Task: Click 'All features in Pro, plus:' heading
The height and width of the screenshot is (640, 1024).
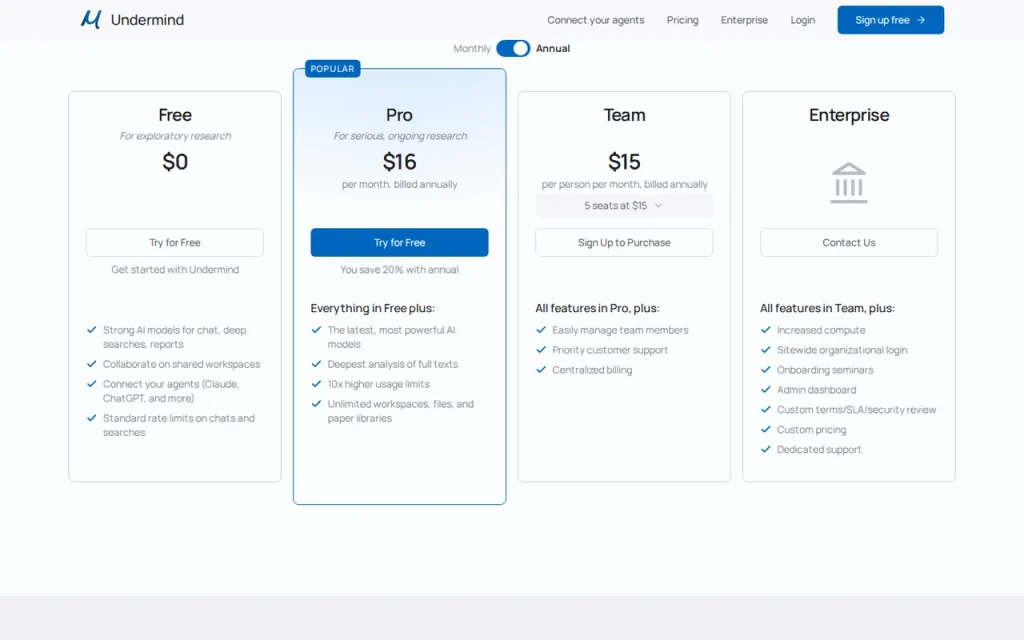Action: (597, 308)
